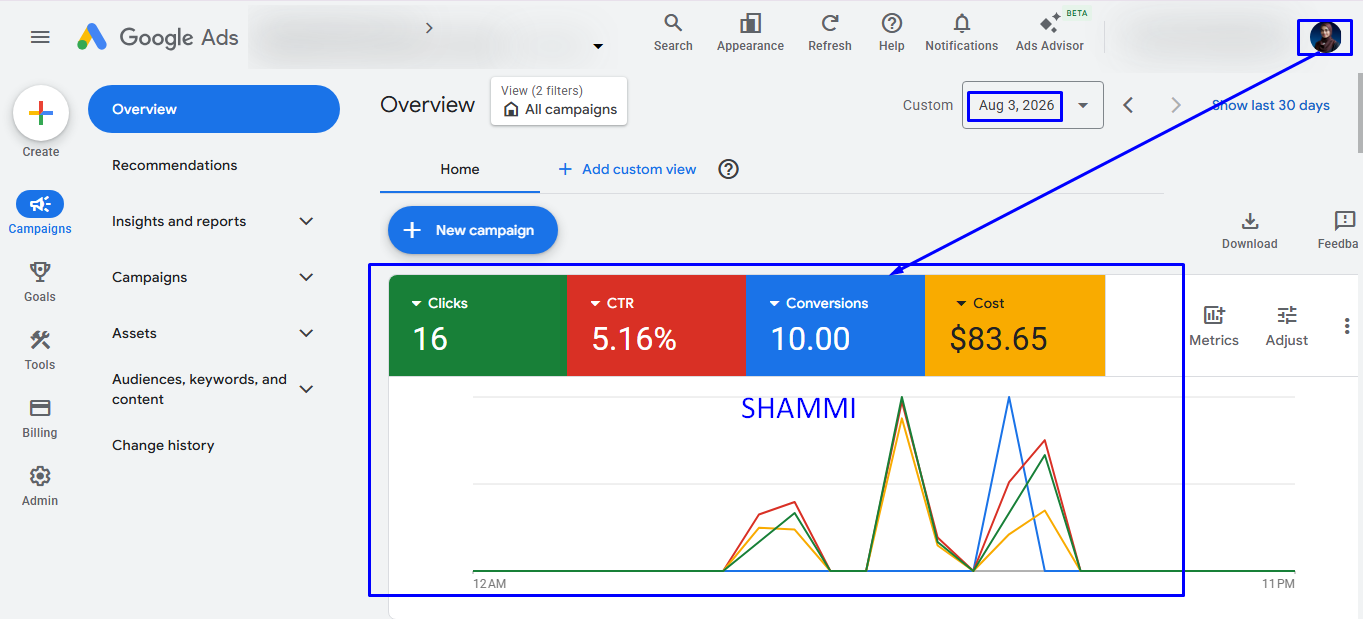This screenshot has width=1363, height=619.
Task: Open the All campaigns view filter
Action: pos(559,101)
